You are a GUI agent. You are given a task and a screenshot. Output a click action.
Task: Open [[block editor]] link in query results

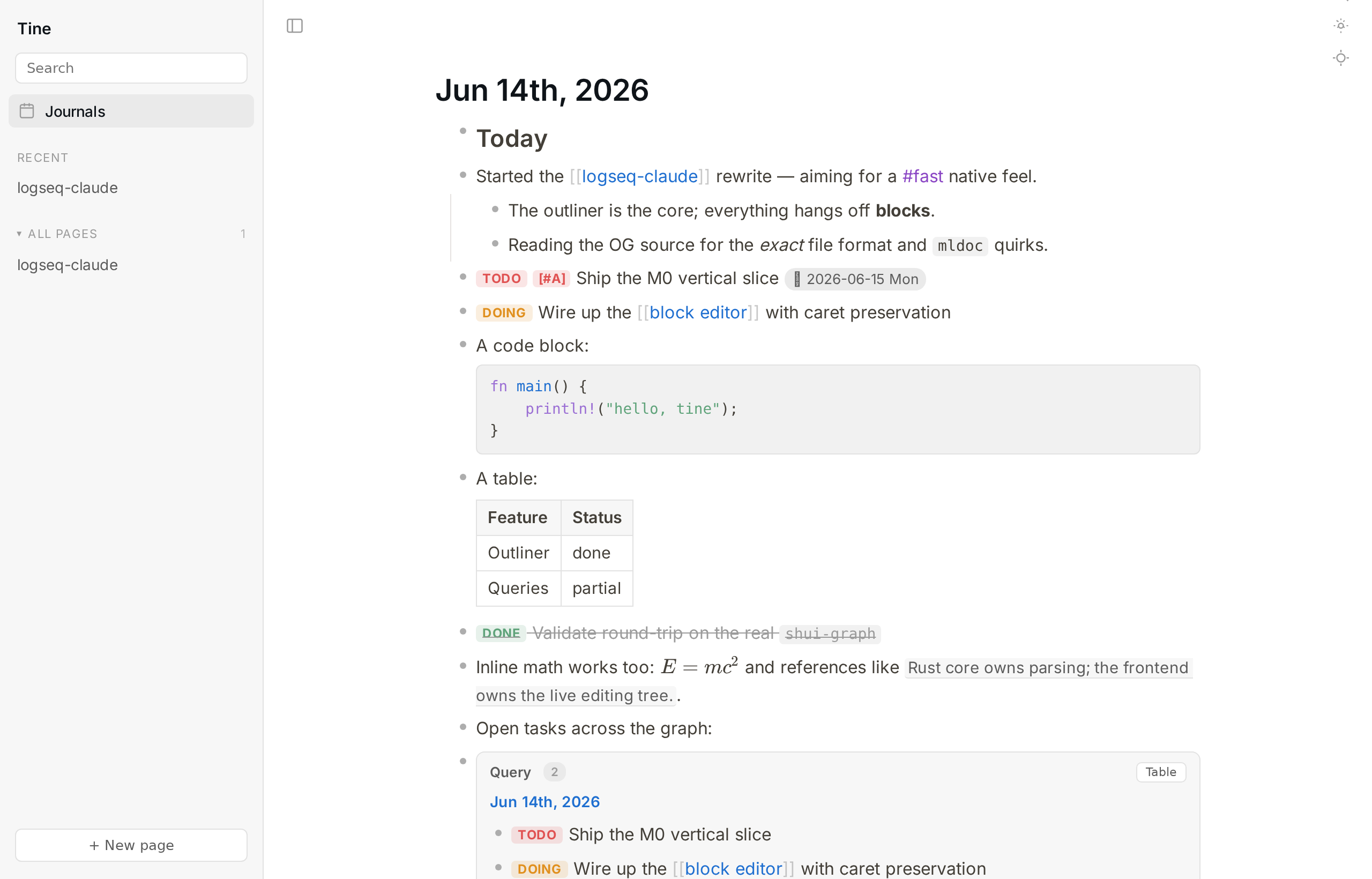(733, 869)
